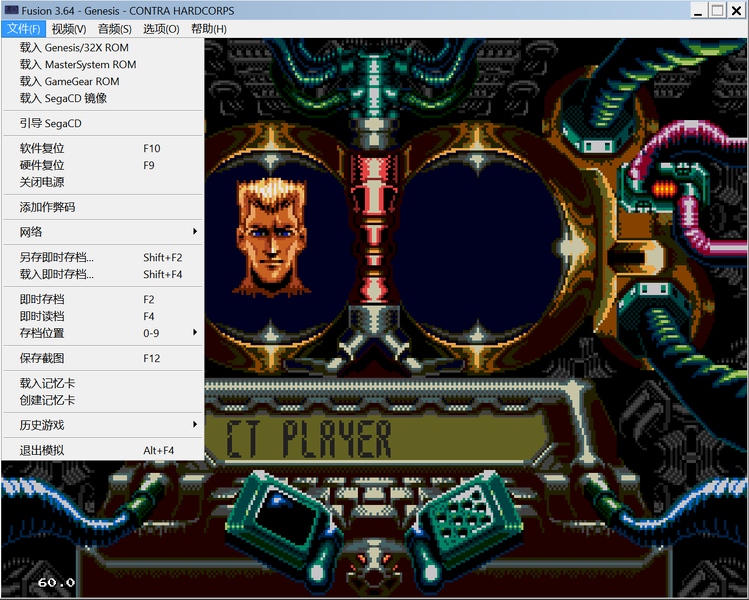Maximize the Fusion window

(x=717, y=11)
